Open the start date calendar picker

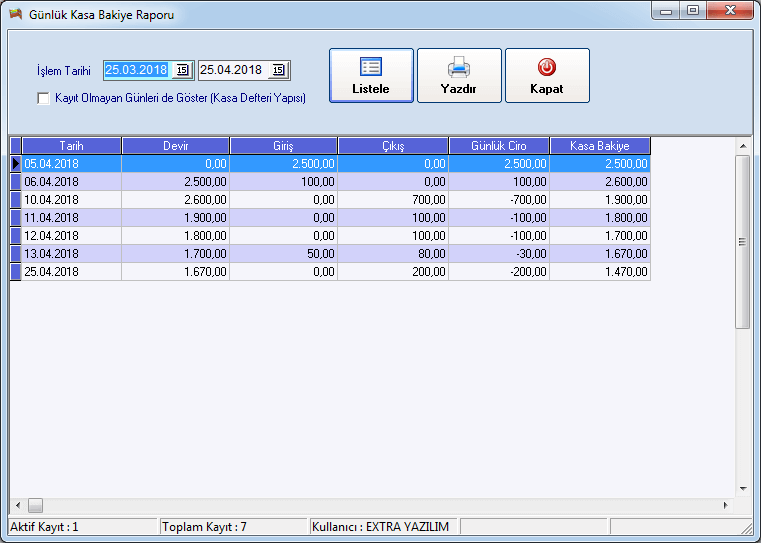(182, 70)
